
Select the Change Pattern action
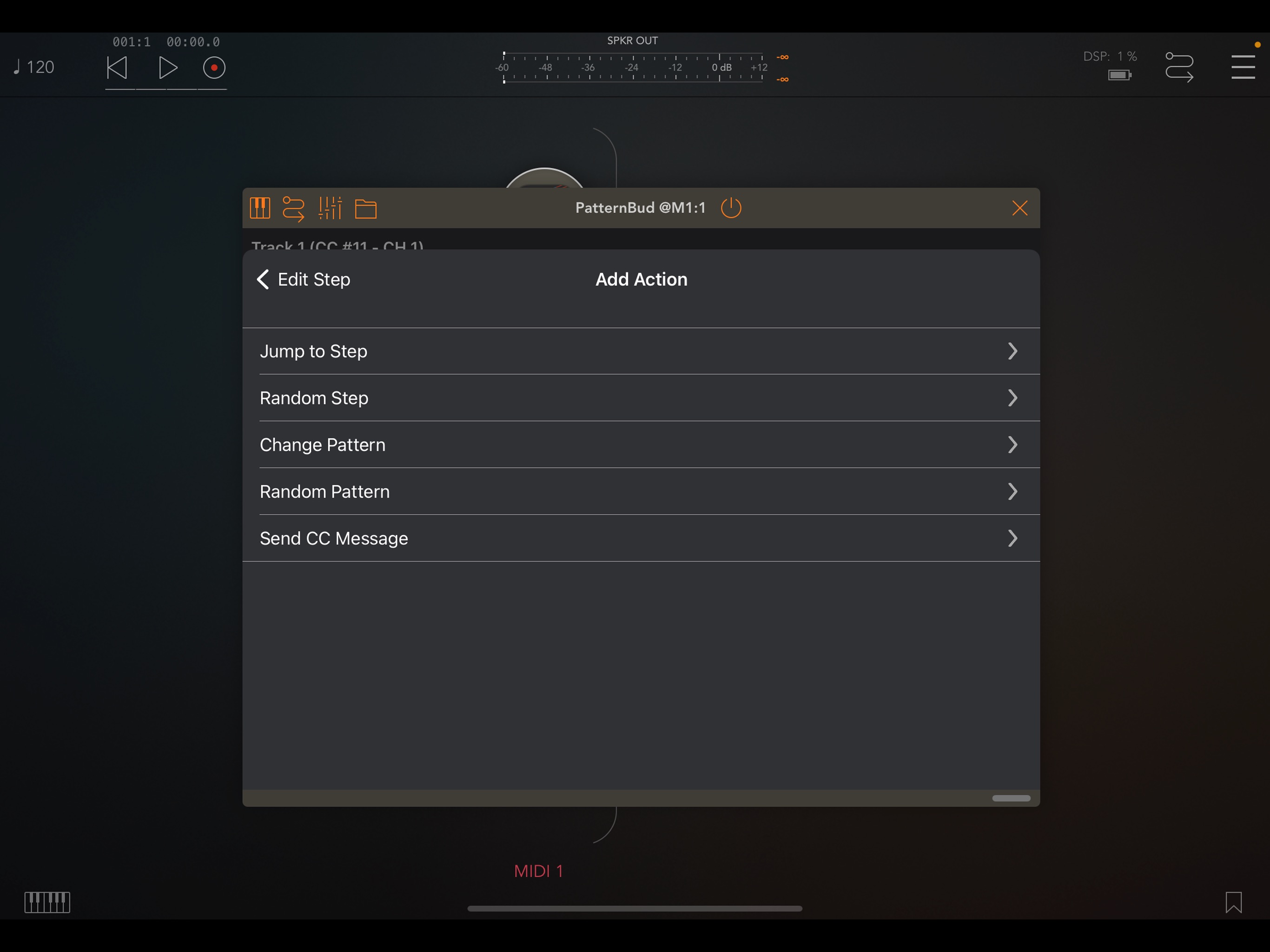[640, 444]
